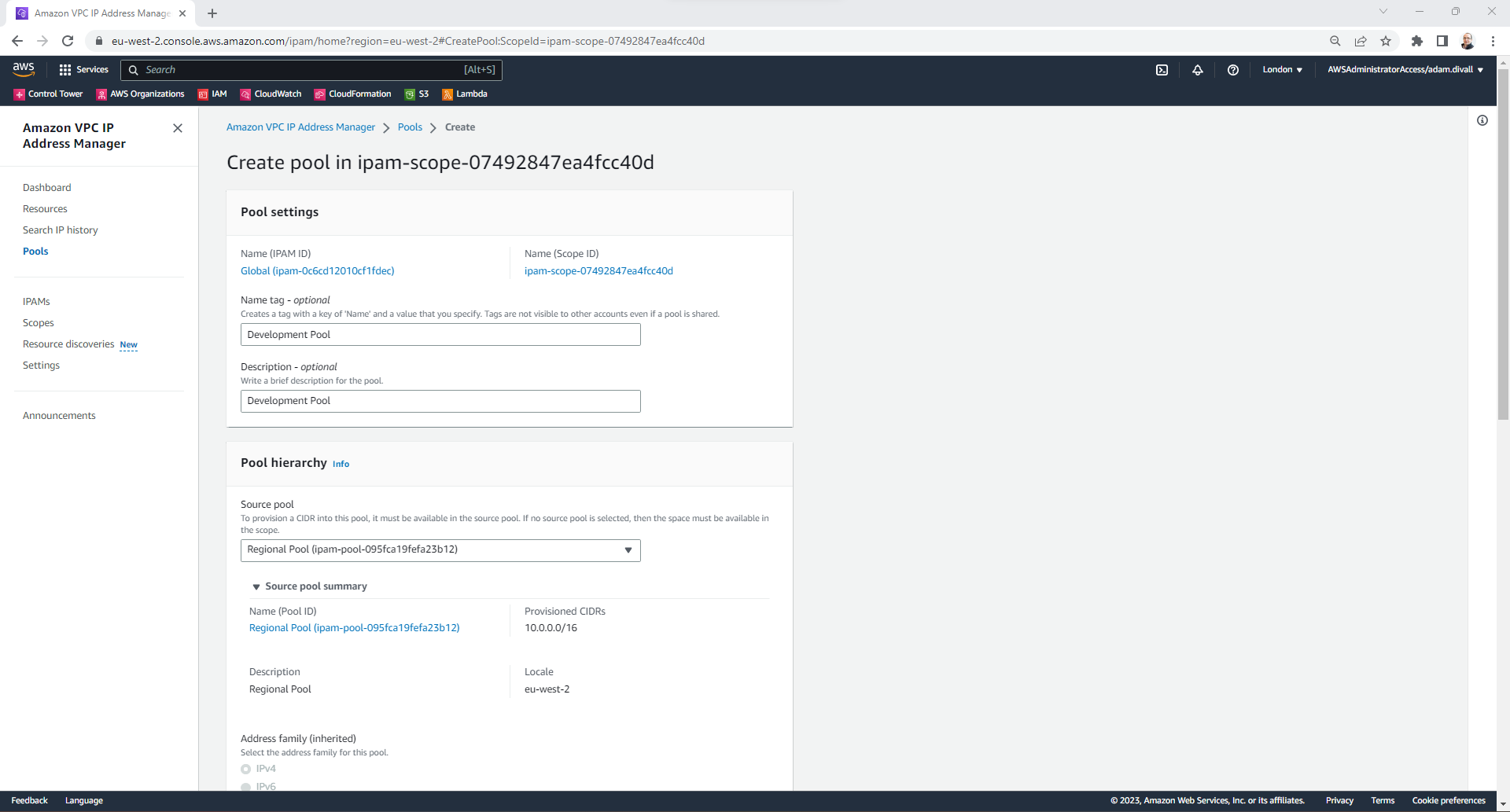Open Resources in sidebar
Screen dimensions: 1510x812
45,209
